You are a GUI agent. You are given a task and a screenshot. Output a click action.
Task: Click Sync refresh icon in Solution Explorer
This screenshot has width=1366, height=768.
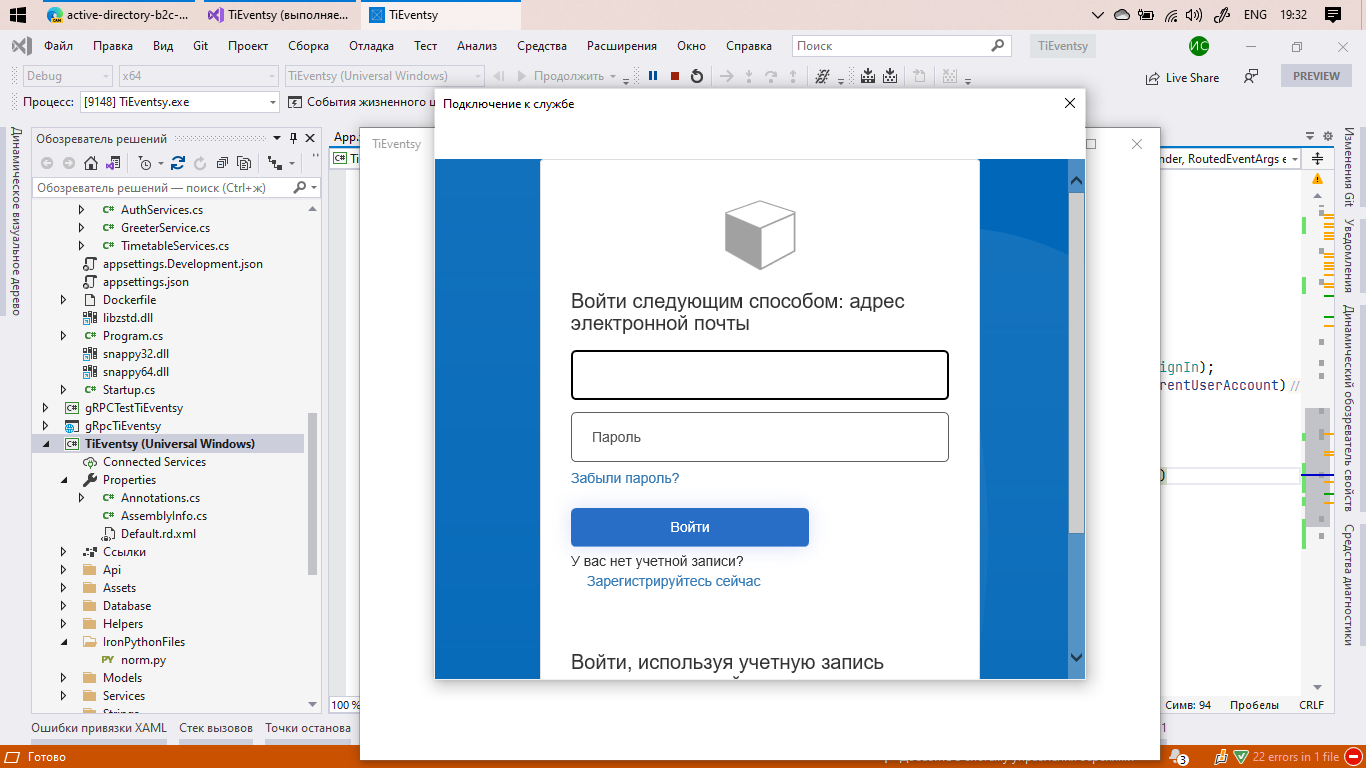coord(178,163)
